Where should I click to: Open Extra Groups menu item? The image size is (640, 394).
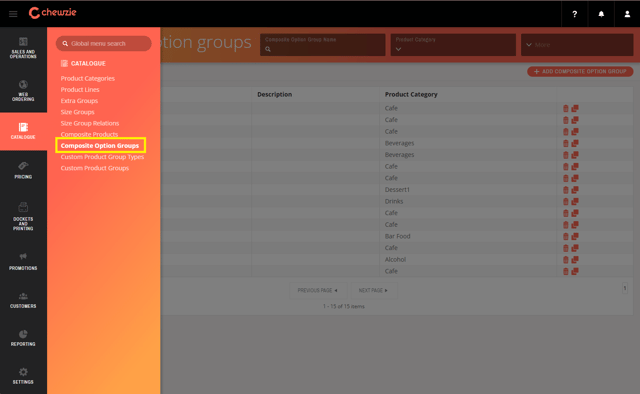point(79,101)
